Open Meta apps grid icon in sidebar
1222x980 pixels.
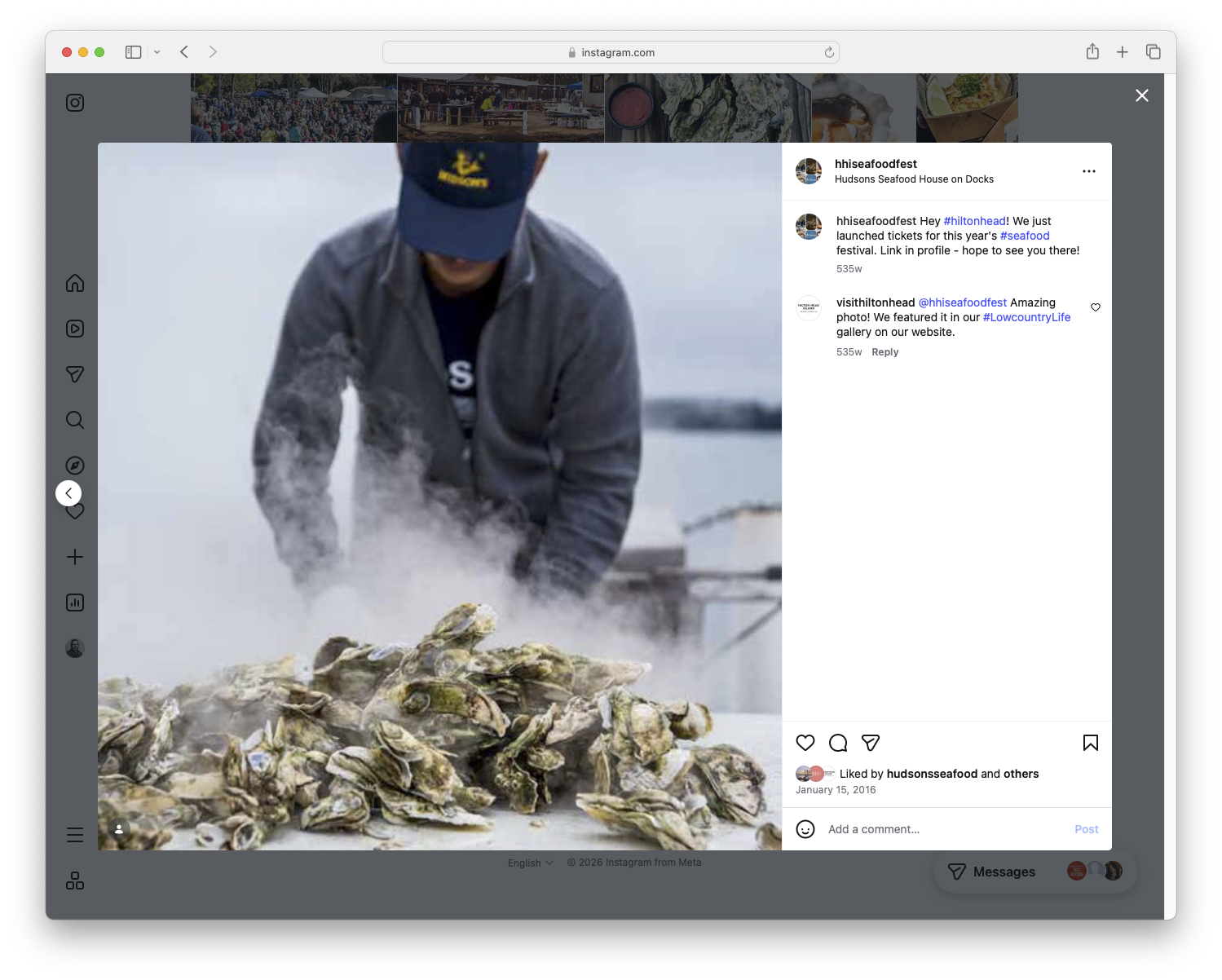(75, 881)
